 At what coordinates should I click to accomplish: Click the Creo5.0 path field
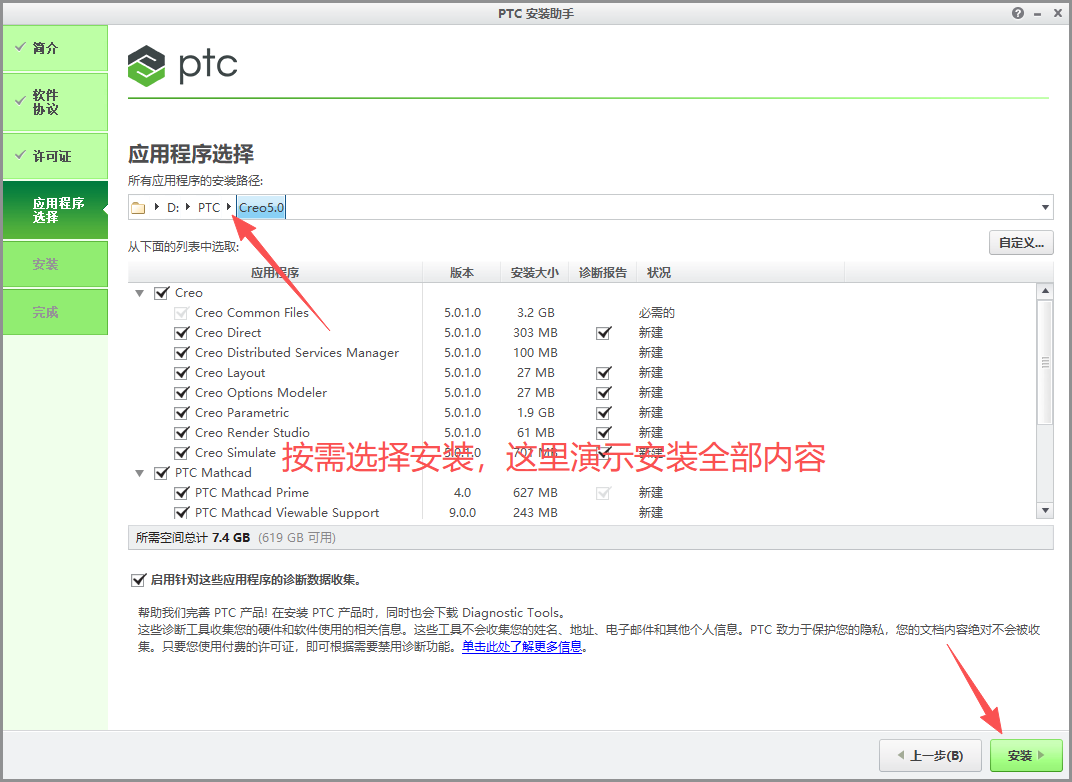[x=260, y=207]
